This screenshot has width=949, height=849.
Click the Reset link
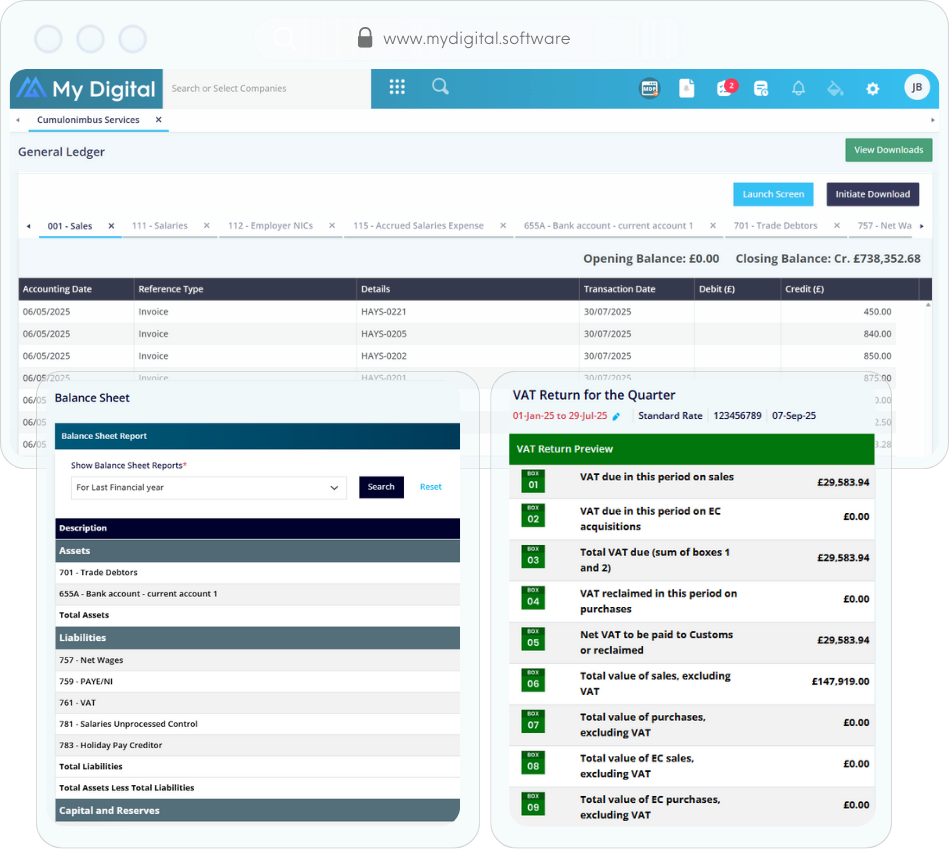pos(430,487)
